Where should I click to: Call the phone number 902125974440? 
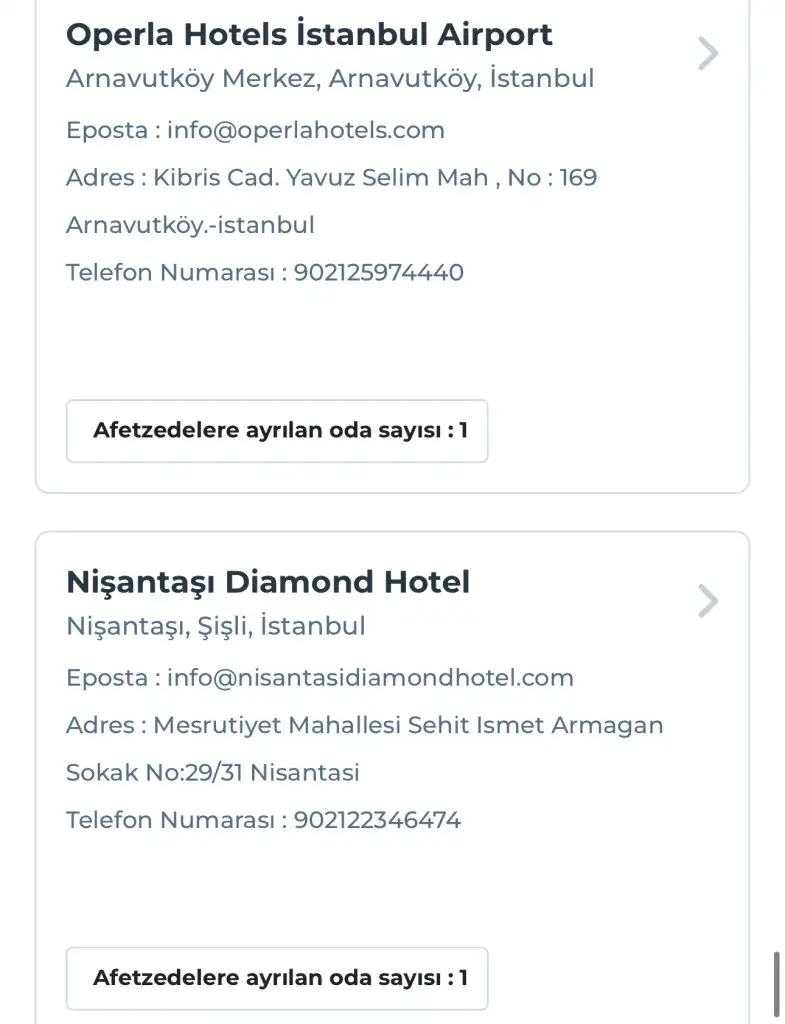(379, 273)
